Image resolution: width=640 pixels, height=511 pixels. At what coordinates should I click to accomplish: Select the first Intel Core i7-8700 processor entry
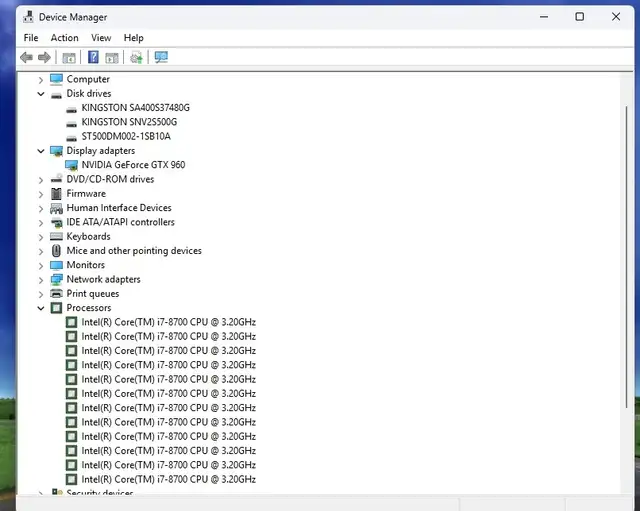tap(168, 322)
